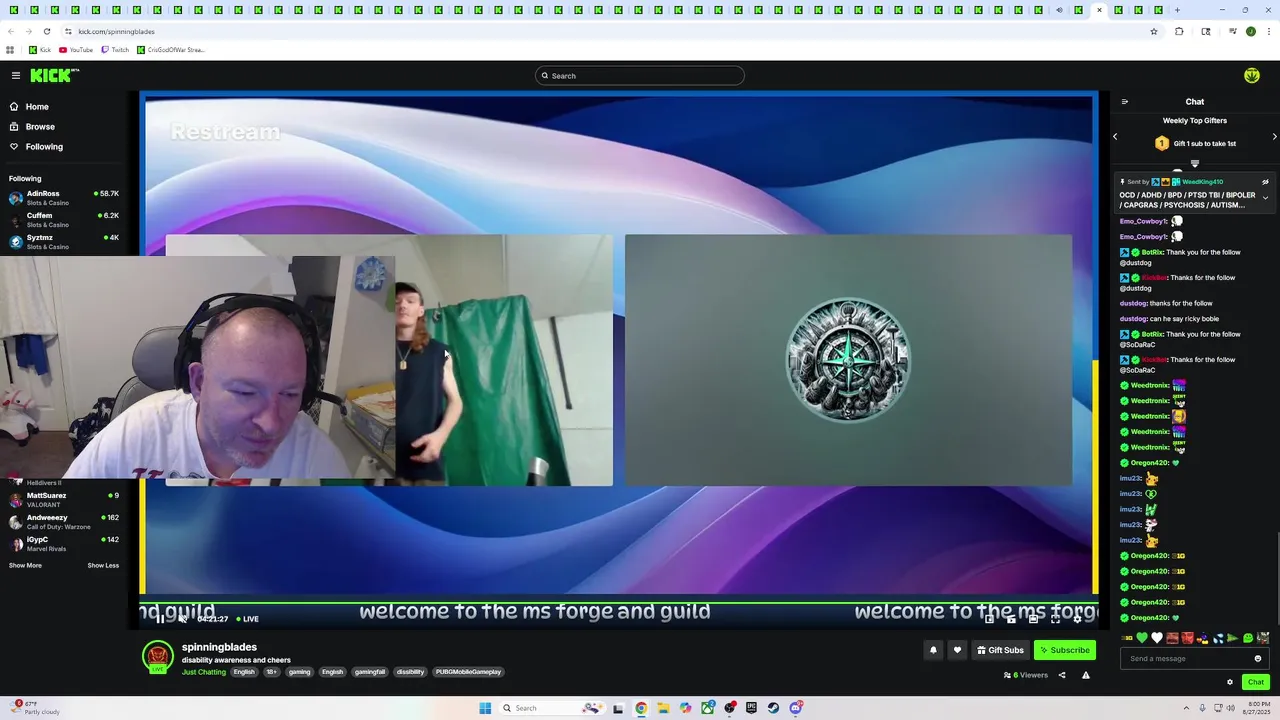
Task: Open Following in sidebar
Action: 44,147
